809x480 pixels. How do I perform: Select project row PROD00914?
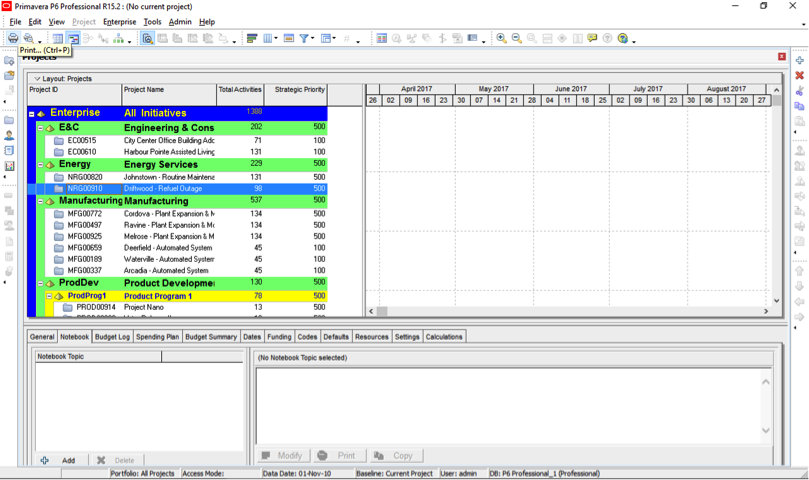pyautogui.click(x=190, y=307)
